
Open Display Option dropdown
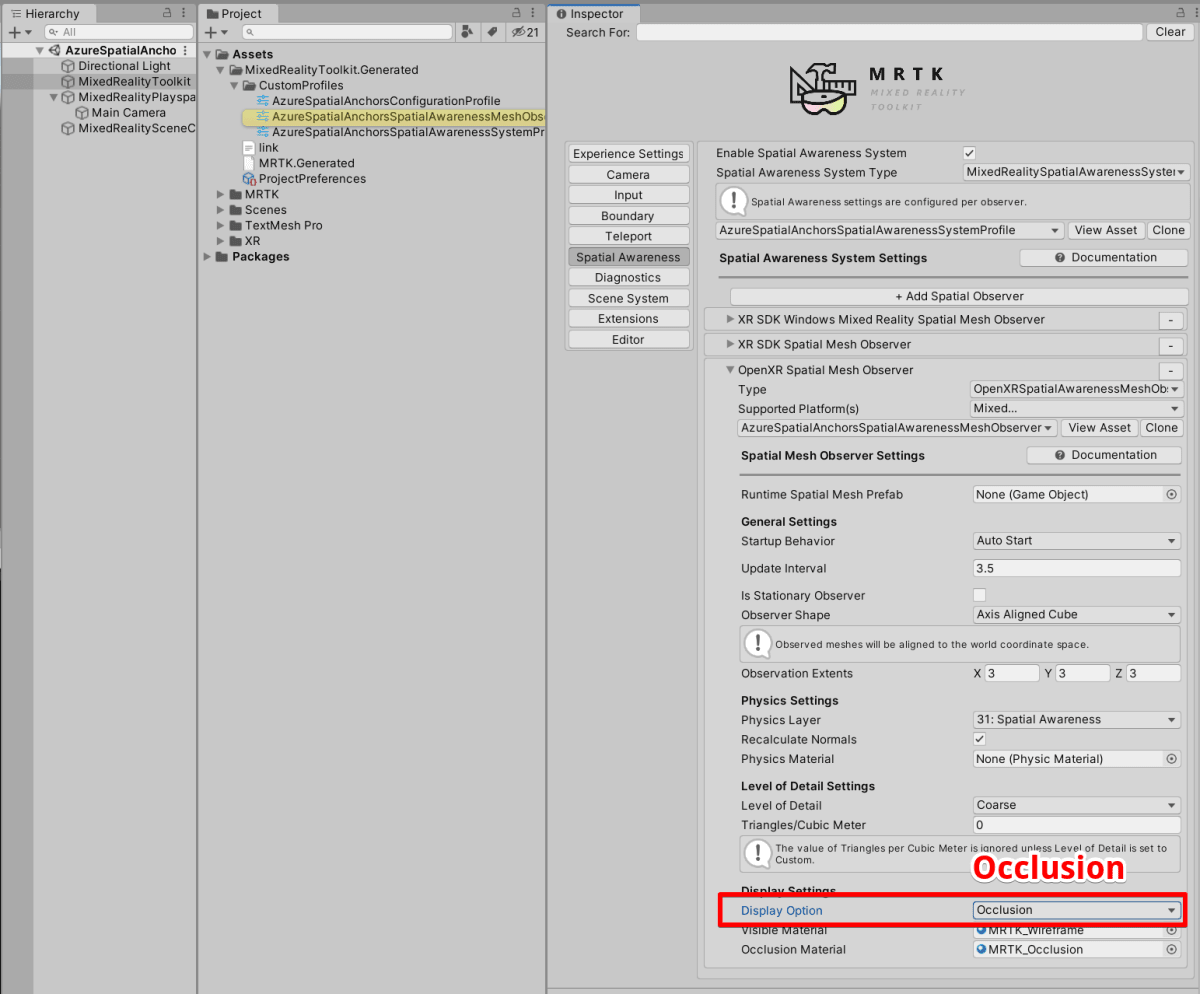click(1077, 910)
